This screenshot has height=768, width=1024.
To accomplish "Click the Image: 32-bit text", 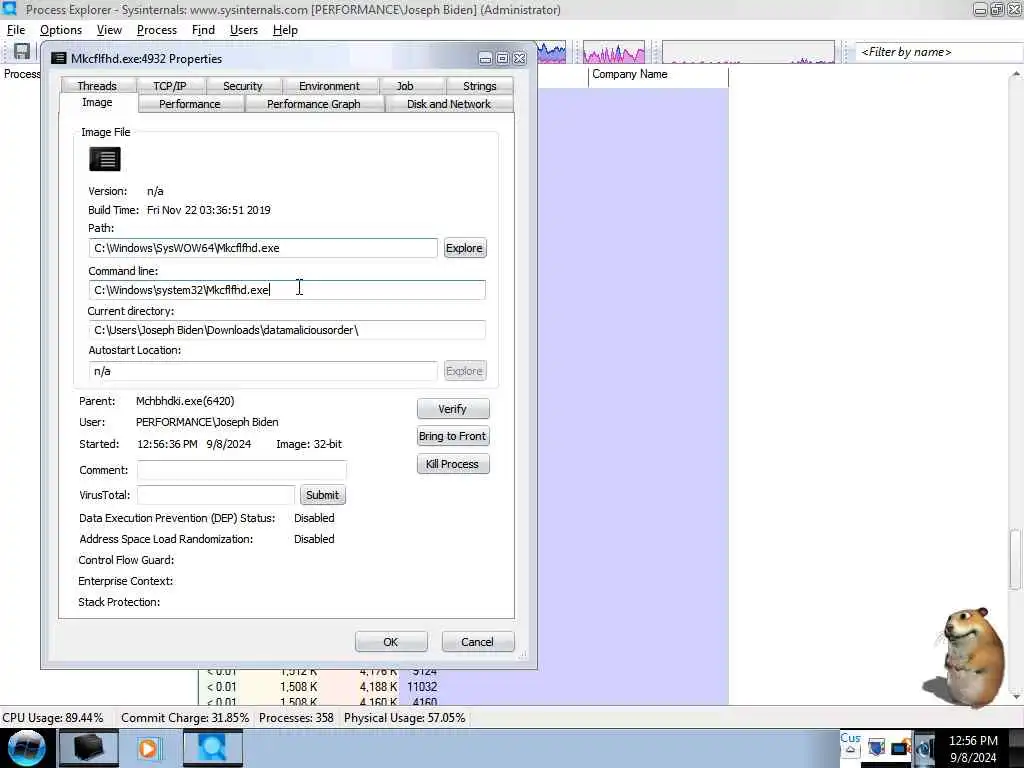I will click(309, 444).
